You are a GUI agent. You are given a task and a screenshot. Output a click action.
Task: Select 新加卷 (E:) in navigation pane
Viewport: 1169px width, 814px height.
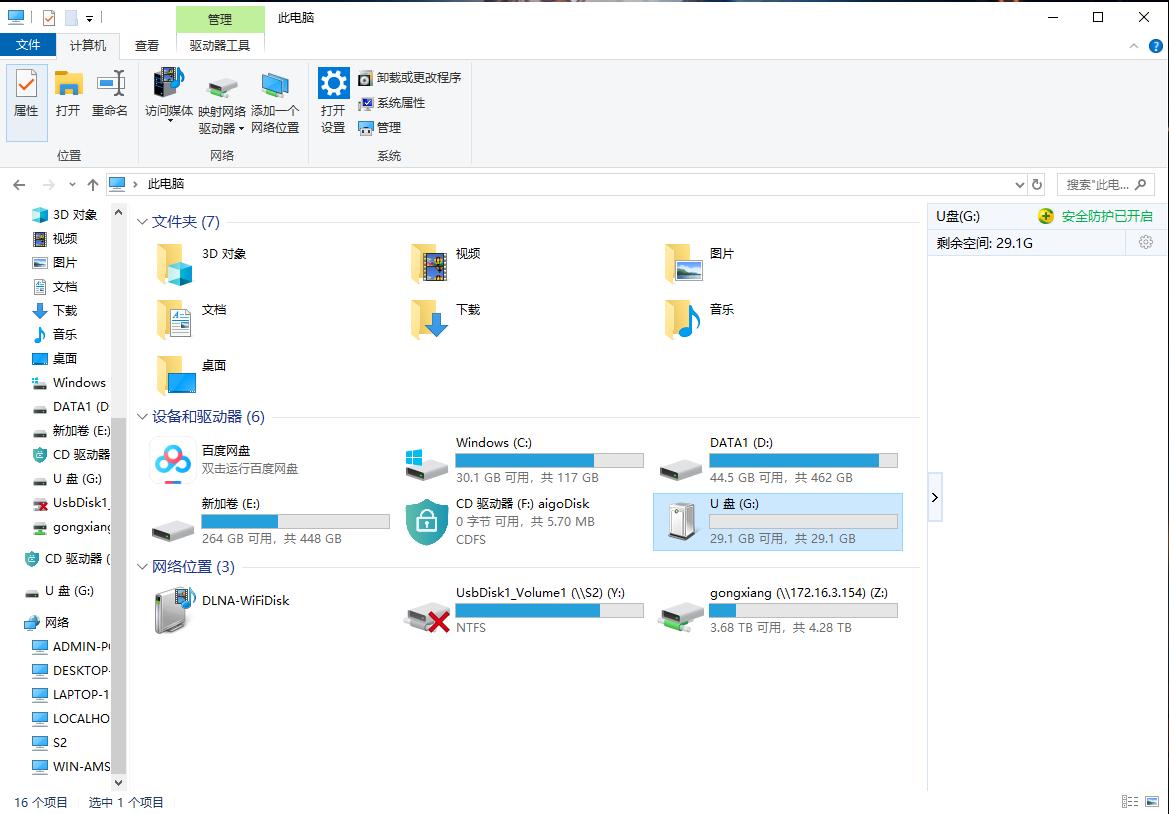click(72, 430)
